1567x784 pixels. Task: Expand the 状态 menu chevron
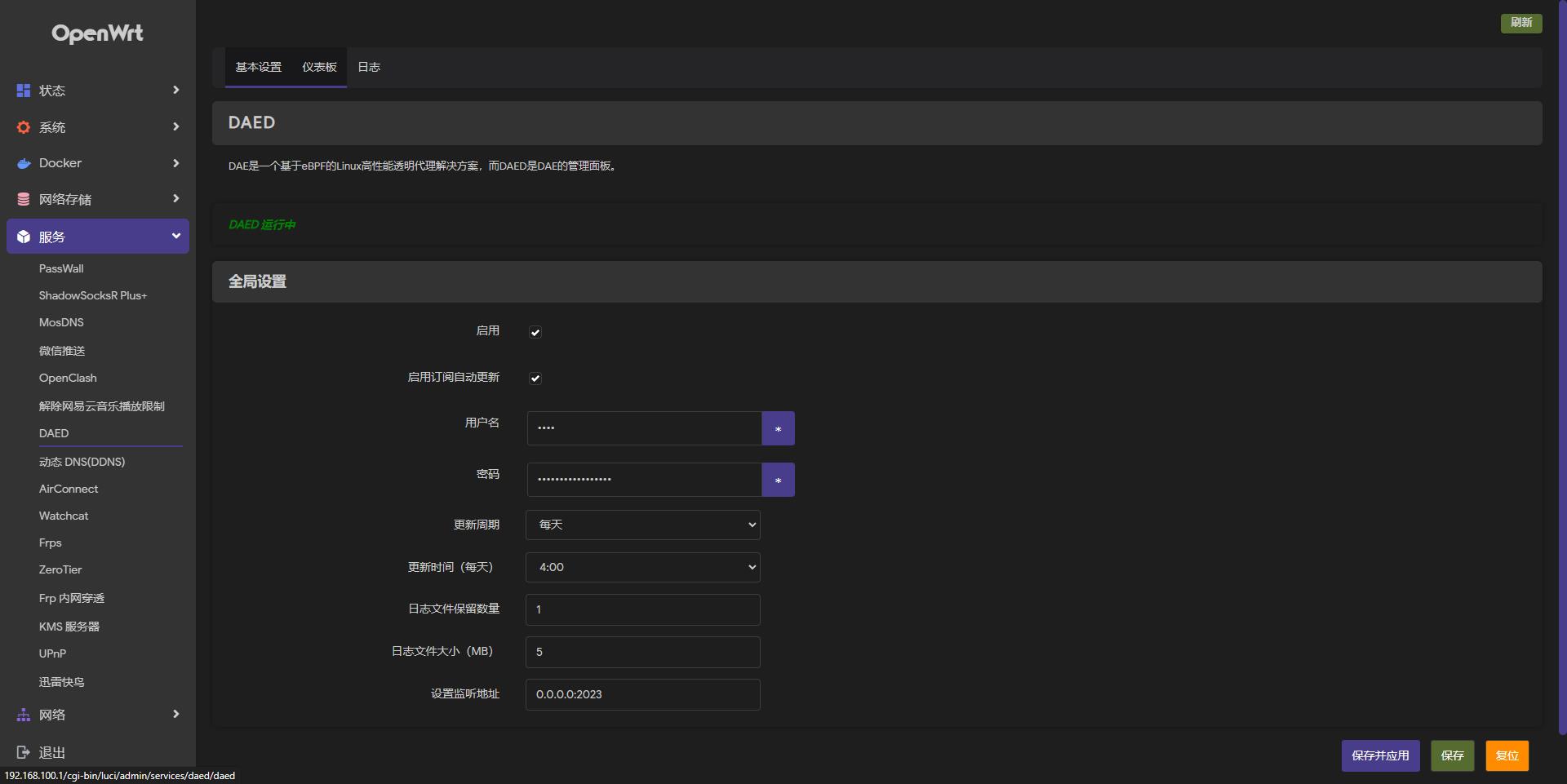[x=175, y=90]
